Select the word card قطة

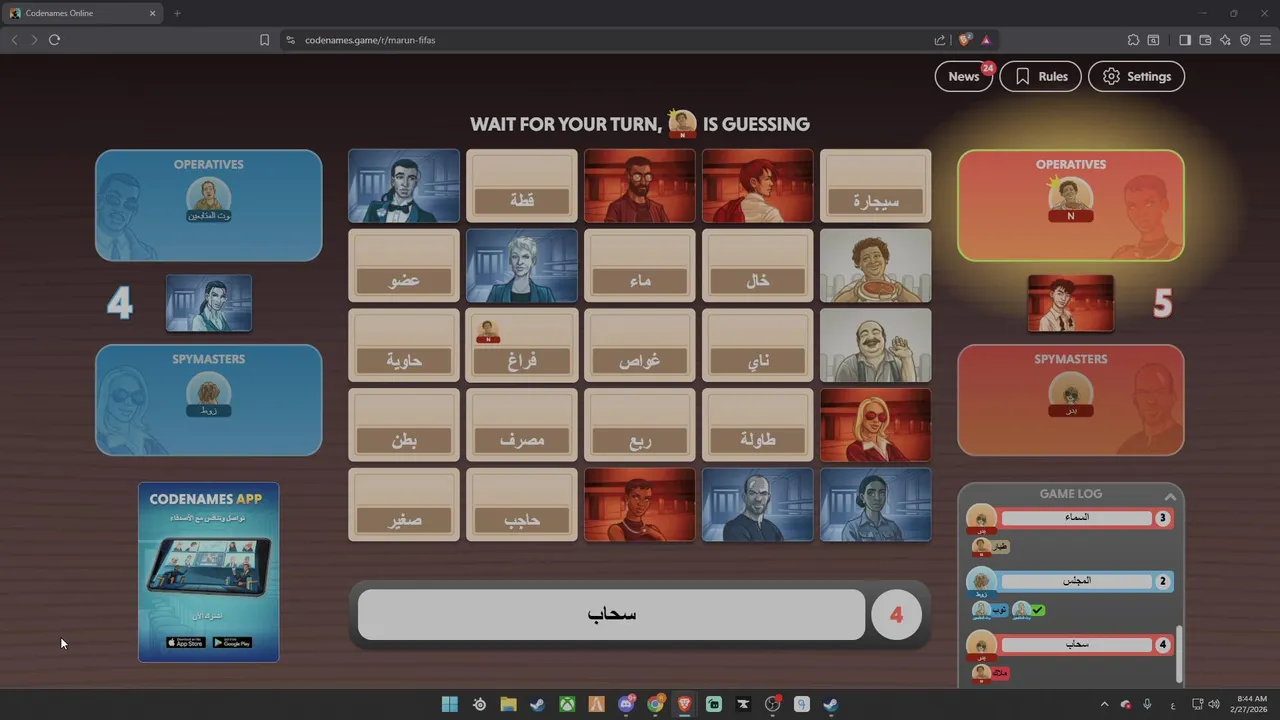522,186
